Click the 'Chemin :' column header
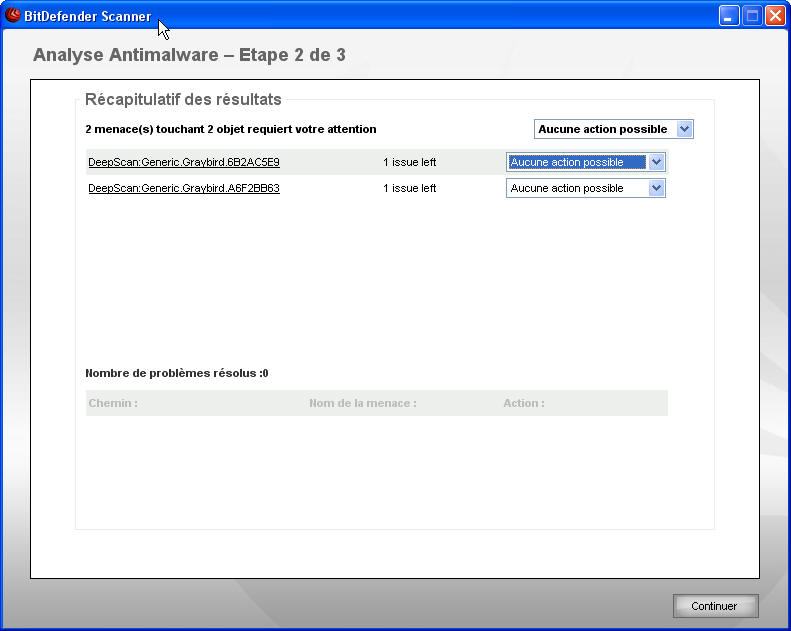Image resolution: width=791 pixels, height=631 pixels. tap(113, 403)
